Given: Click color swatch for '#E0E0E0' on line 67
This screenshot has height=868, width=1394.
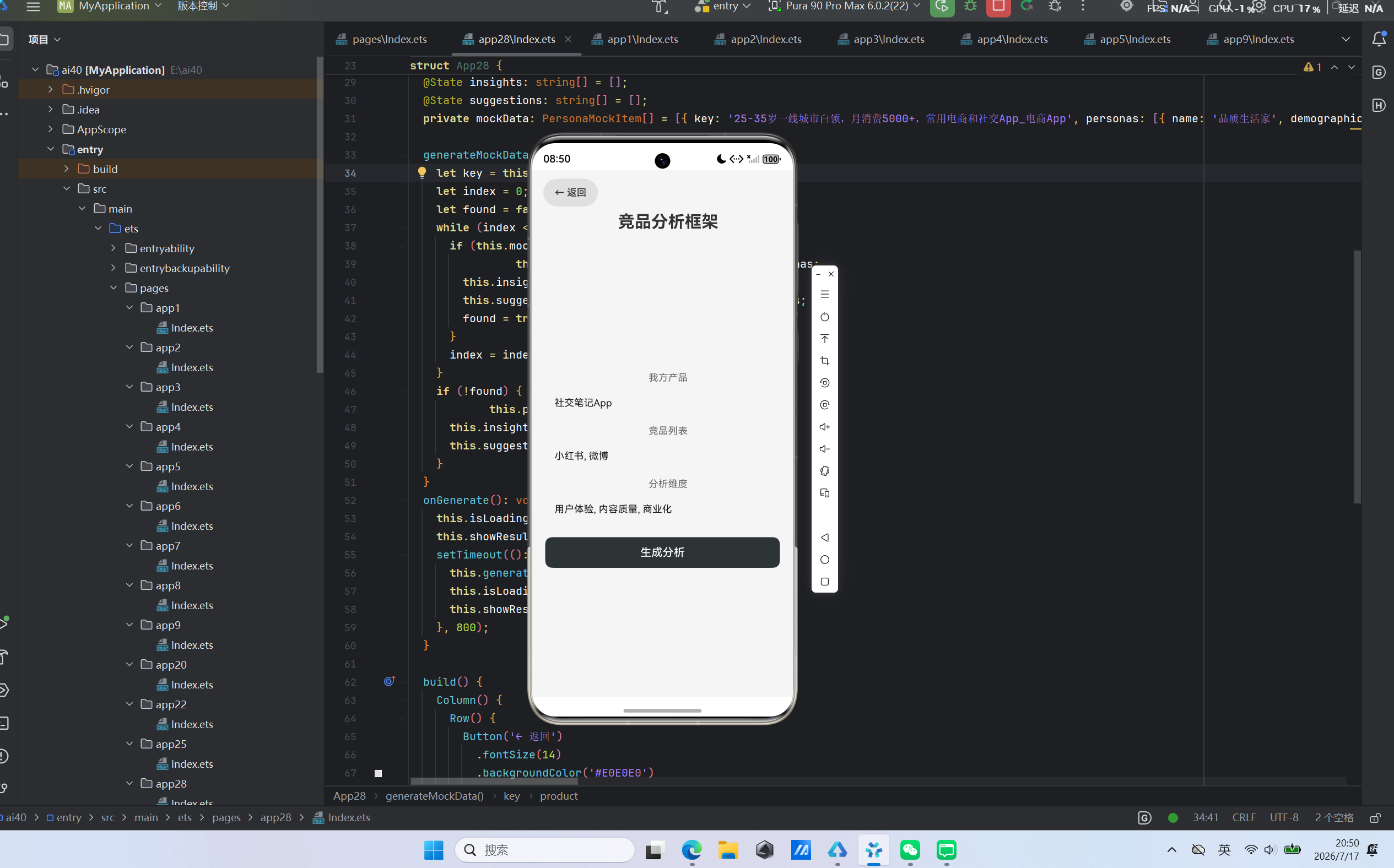Looking at the screenshot, I should [x=379, y=773].
